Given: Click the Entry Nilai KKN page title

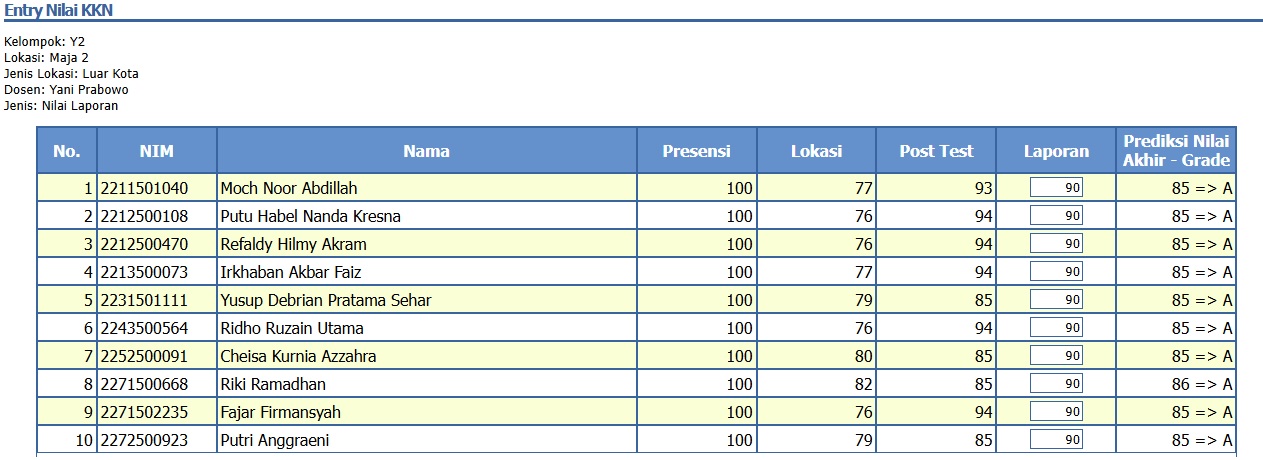Looking at the screenshot, I should [57, 10].
